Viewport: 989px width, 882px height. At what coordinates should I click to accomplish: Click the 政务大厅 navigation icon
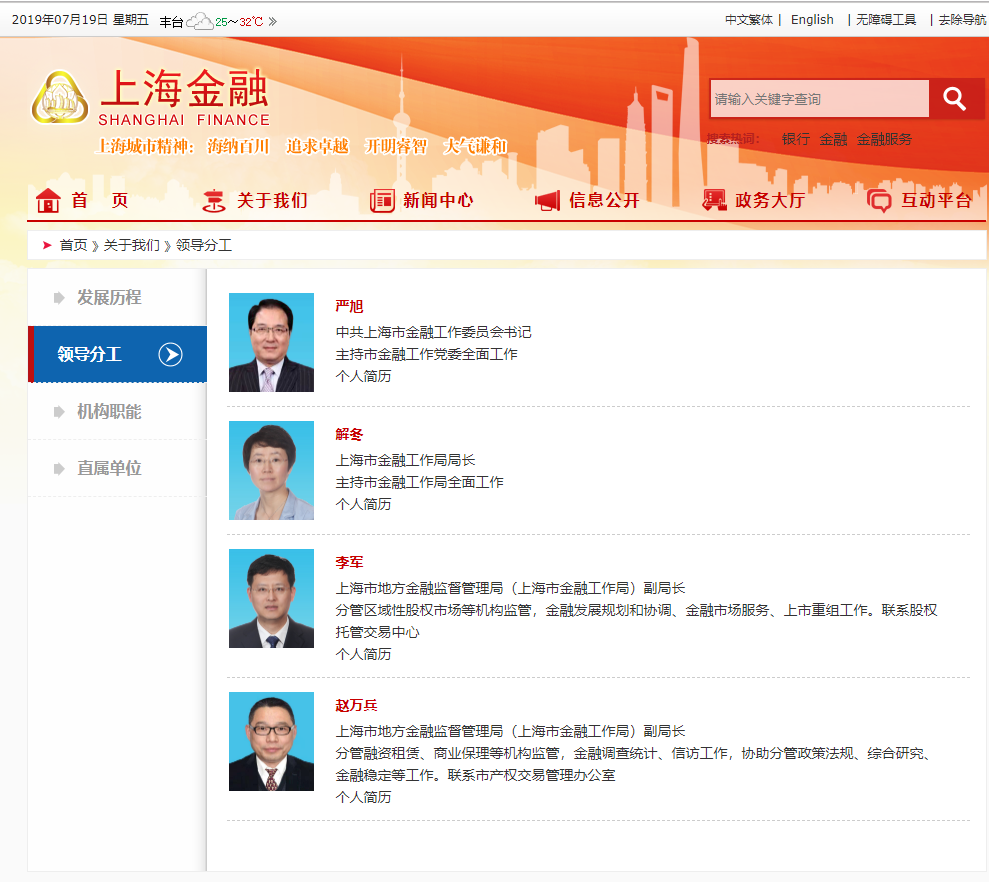pos(714,200)
